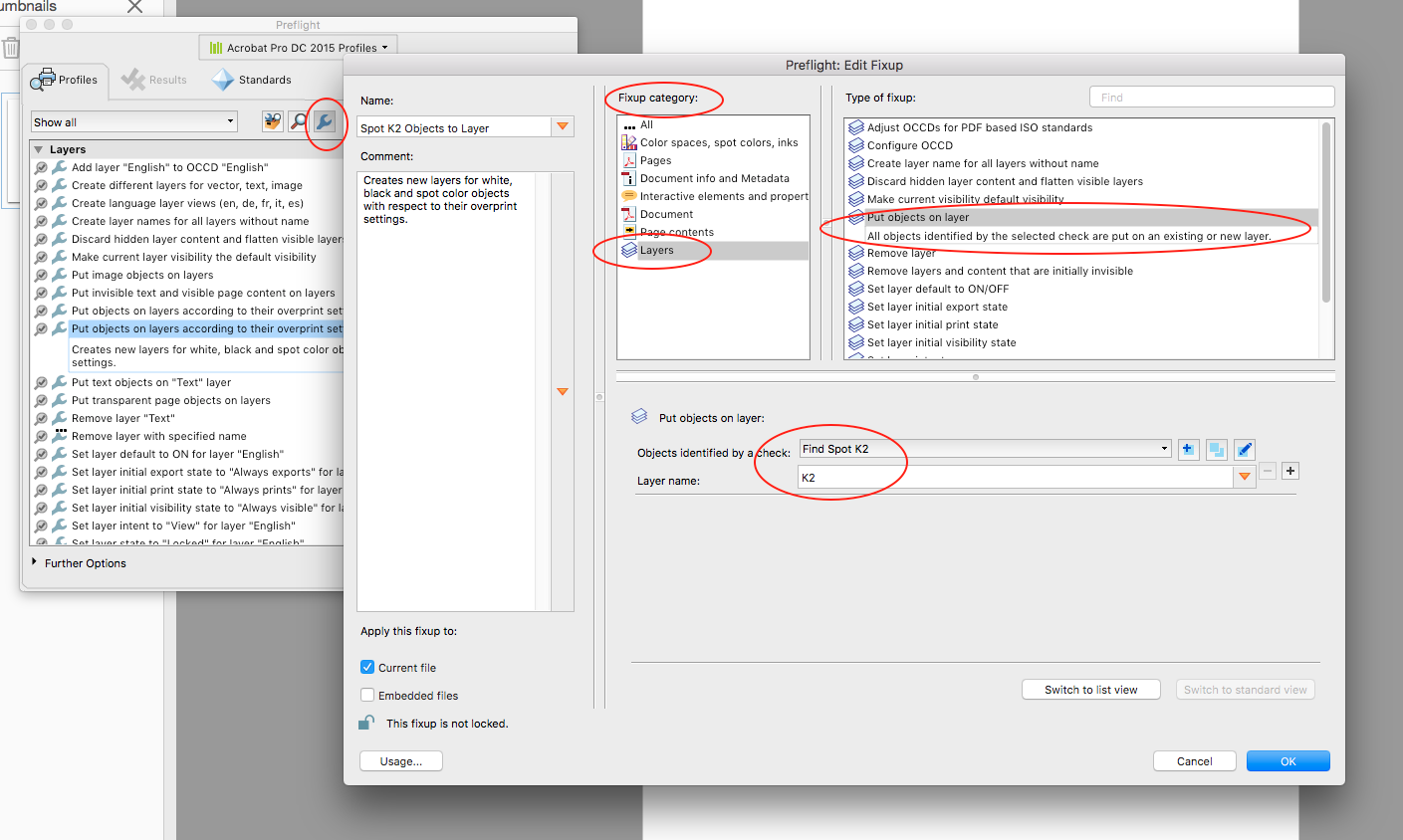The width and height of the screenshot is (1403, 840).
Task: Click the trash icon in the Thumbnails panel
Action: coord(11,47)
